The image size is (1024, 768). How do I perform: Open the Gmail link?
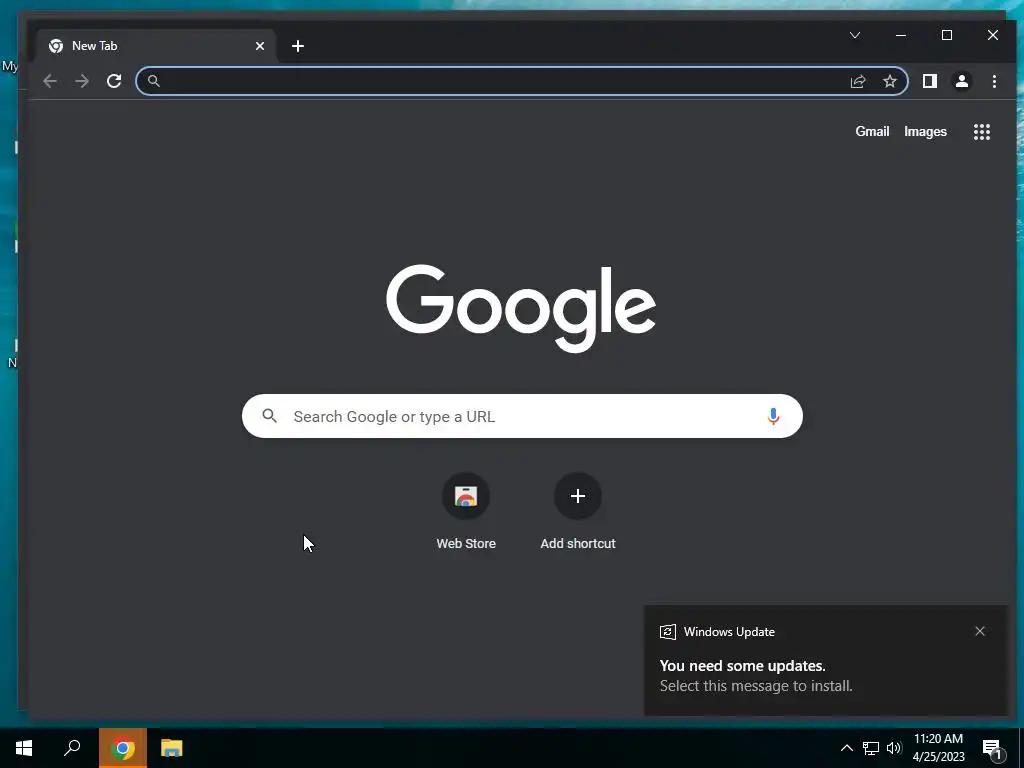pyautogui.click(x=872, y=131)
